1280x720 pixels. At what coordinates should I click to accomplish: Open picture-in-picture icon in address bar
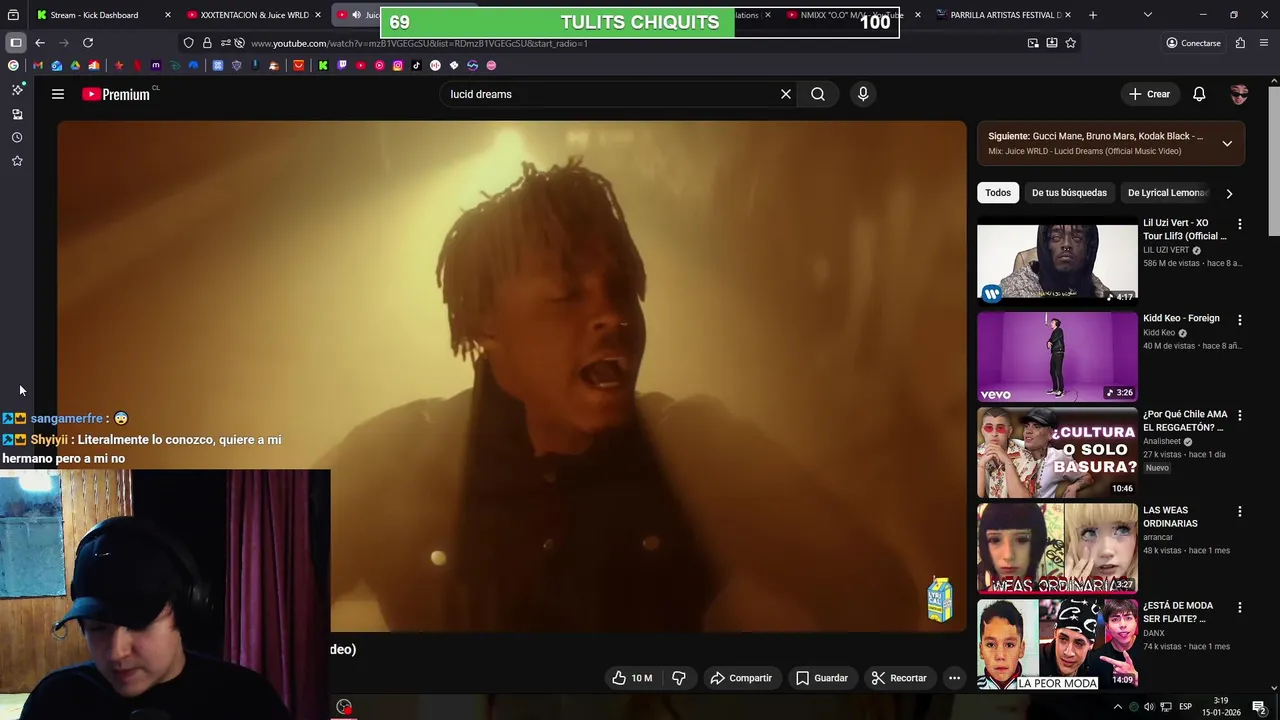(1033, 43)
